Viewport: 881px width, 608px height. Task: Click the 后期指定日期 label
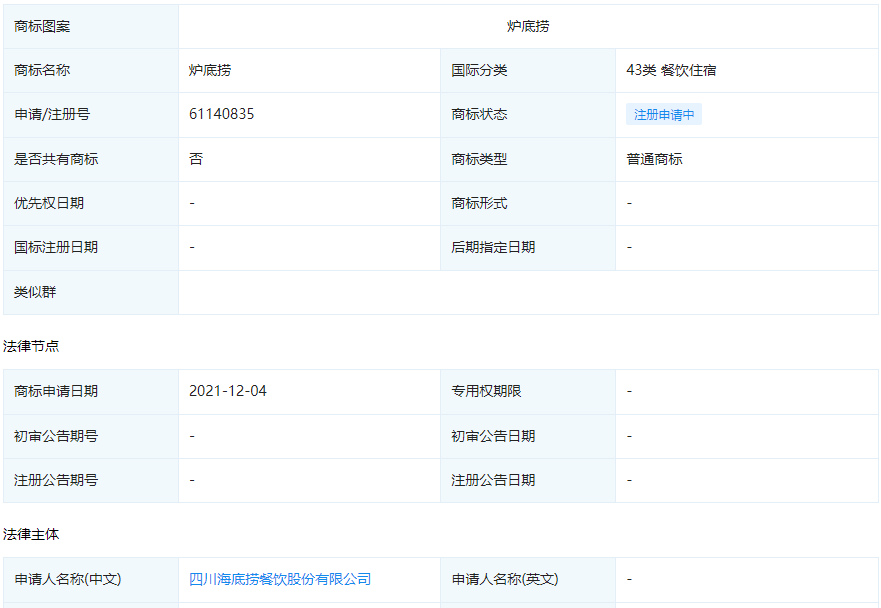point(493,247)
